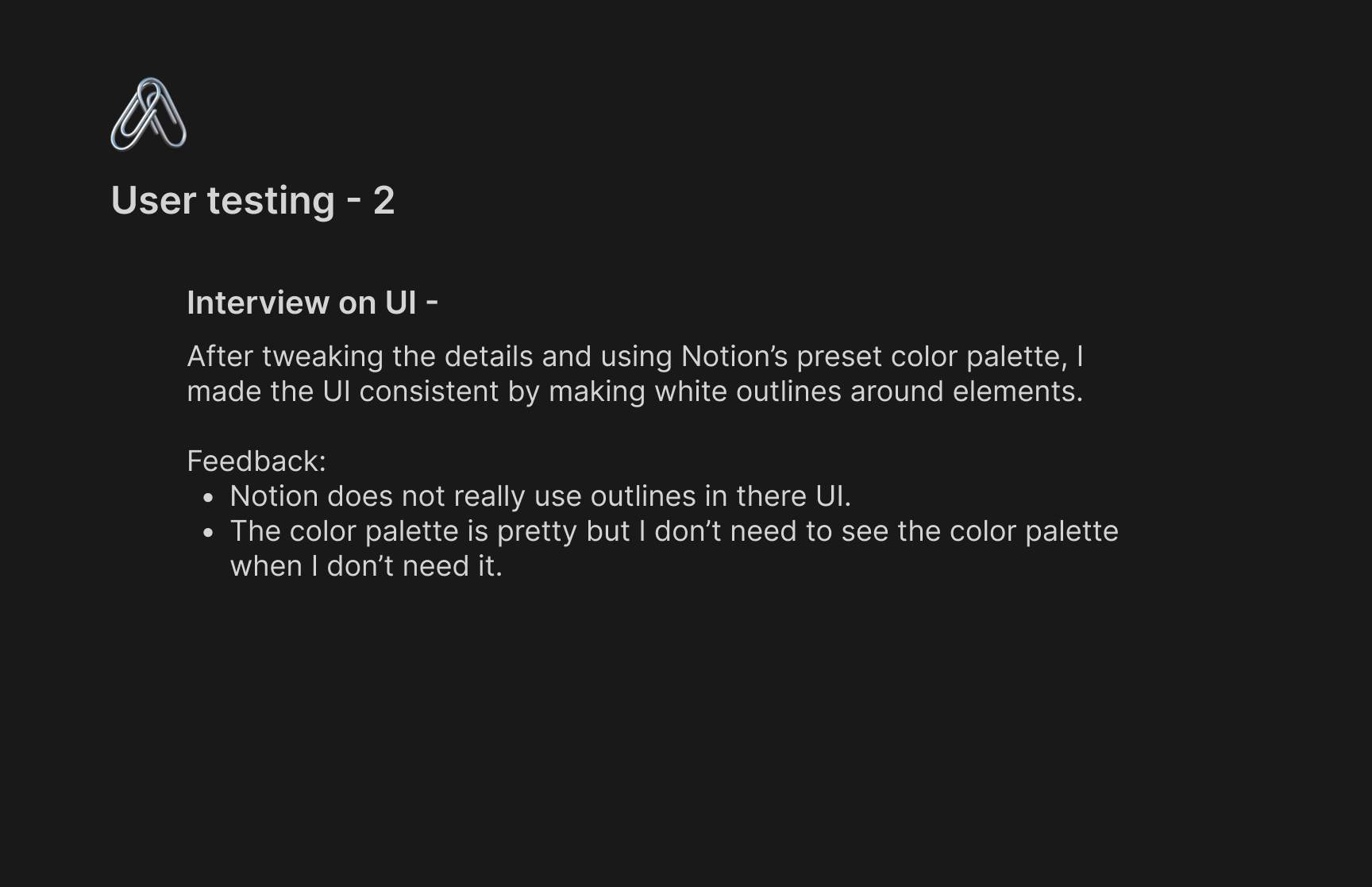This screenshot has height=887, width=1372.
Task: Click the paperclips page icon
Action: (x=148, y=114)
